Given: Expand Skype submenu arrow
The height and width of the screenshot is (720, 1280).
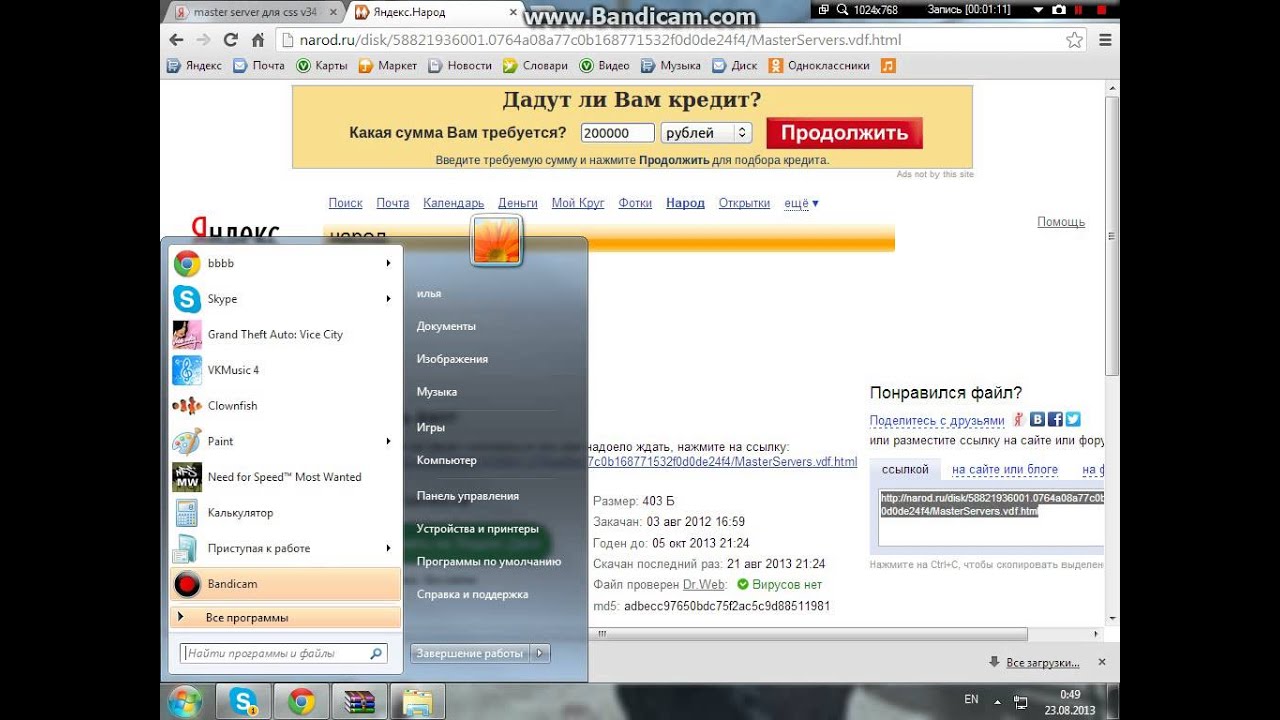Looking at the screenshot, I should [388, 299].
